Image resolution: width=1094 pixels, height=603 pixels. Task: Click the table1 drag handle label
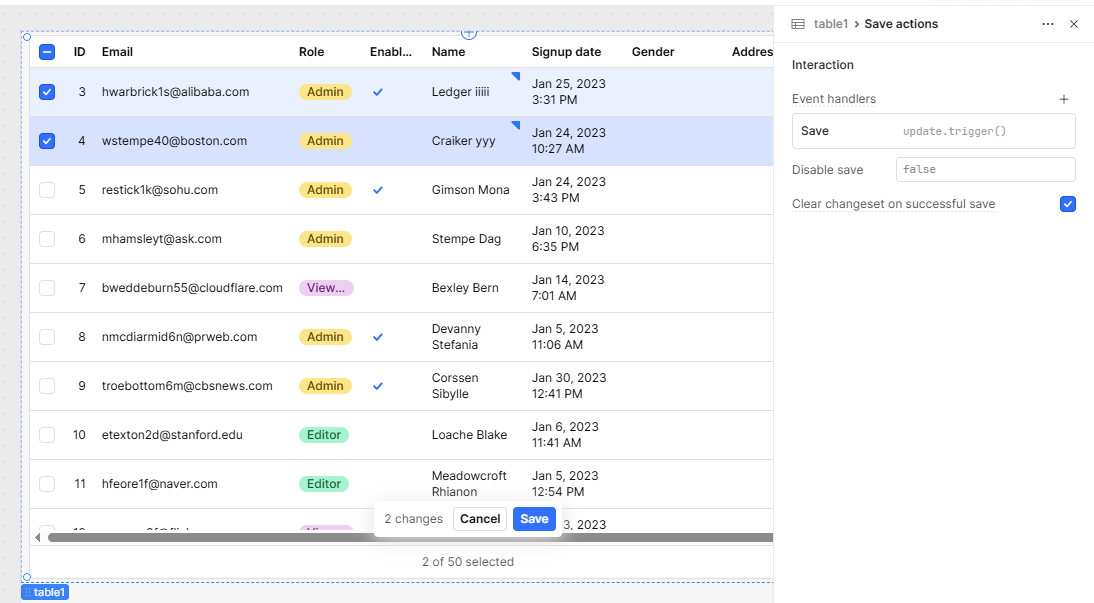point(45,592)
